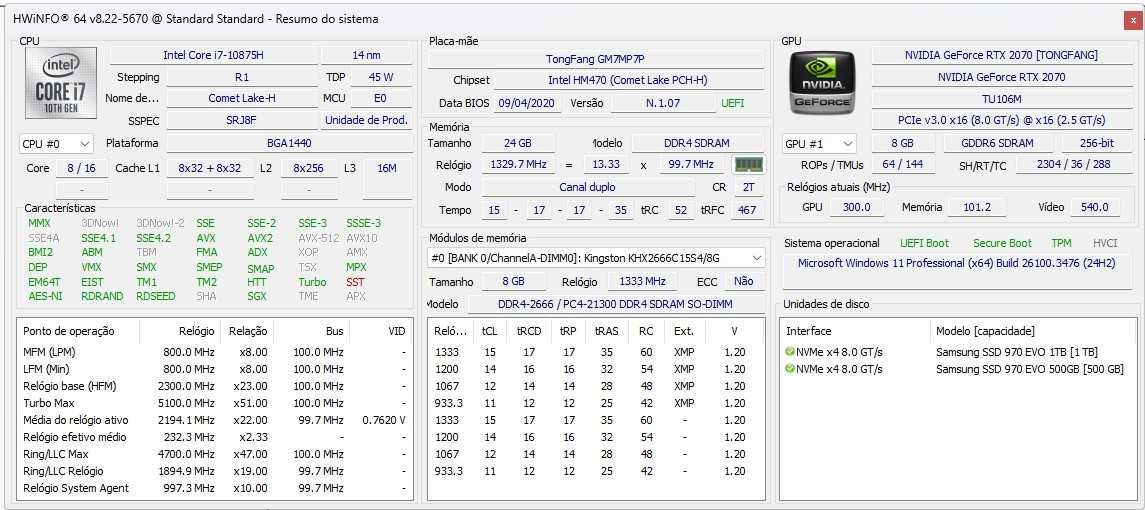Click the SRJ8F SSPEC value
This screenshot has width=1145, height=510.
pyautogui.click(x=242, y=121)
